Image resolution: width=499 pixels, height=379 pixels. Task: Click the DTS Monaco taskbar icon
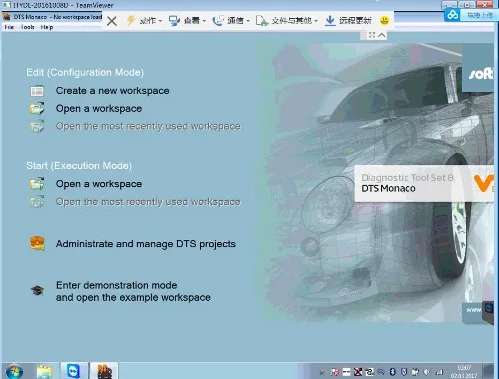[x=104, y=371]
